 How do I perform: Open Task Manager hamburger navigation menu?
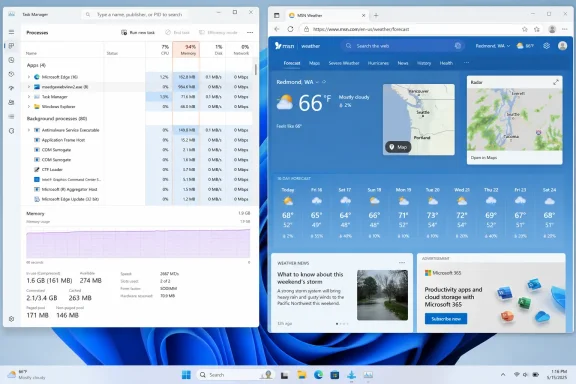[x=11, y=32]
